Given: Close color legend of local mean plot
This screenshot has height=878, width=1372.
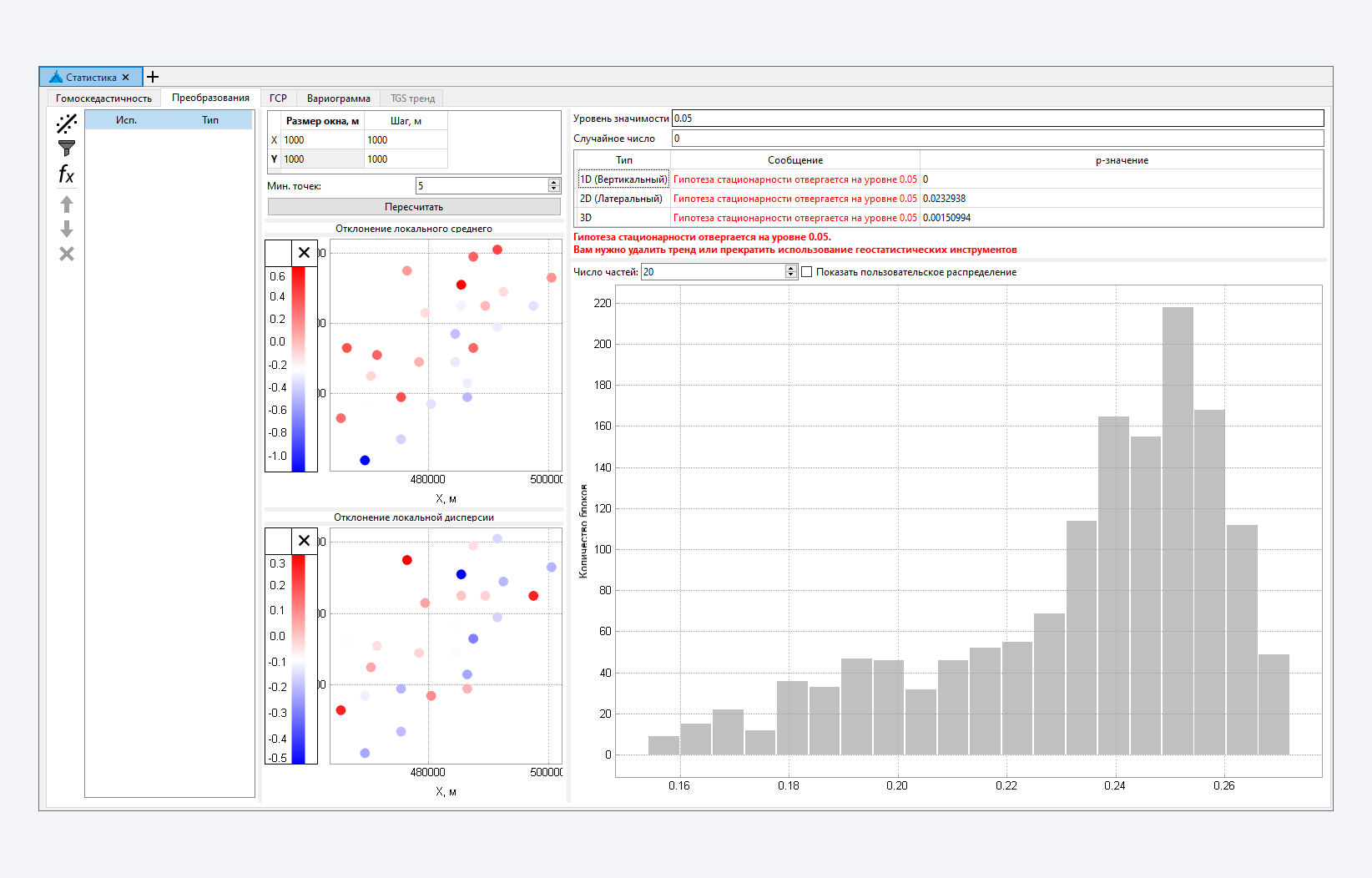Looking at the screenshot, I should click(x=304, y=253).
